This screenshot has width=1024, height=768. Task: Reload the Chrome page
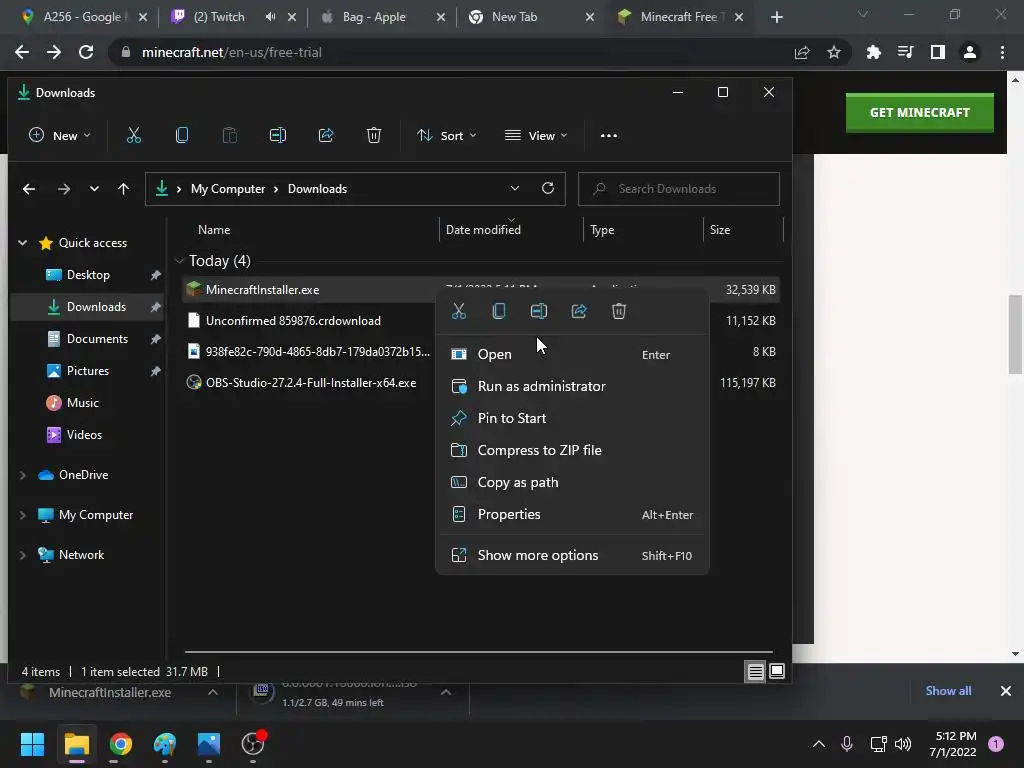point(86,52)
